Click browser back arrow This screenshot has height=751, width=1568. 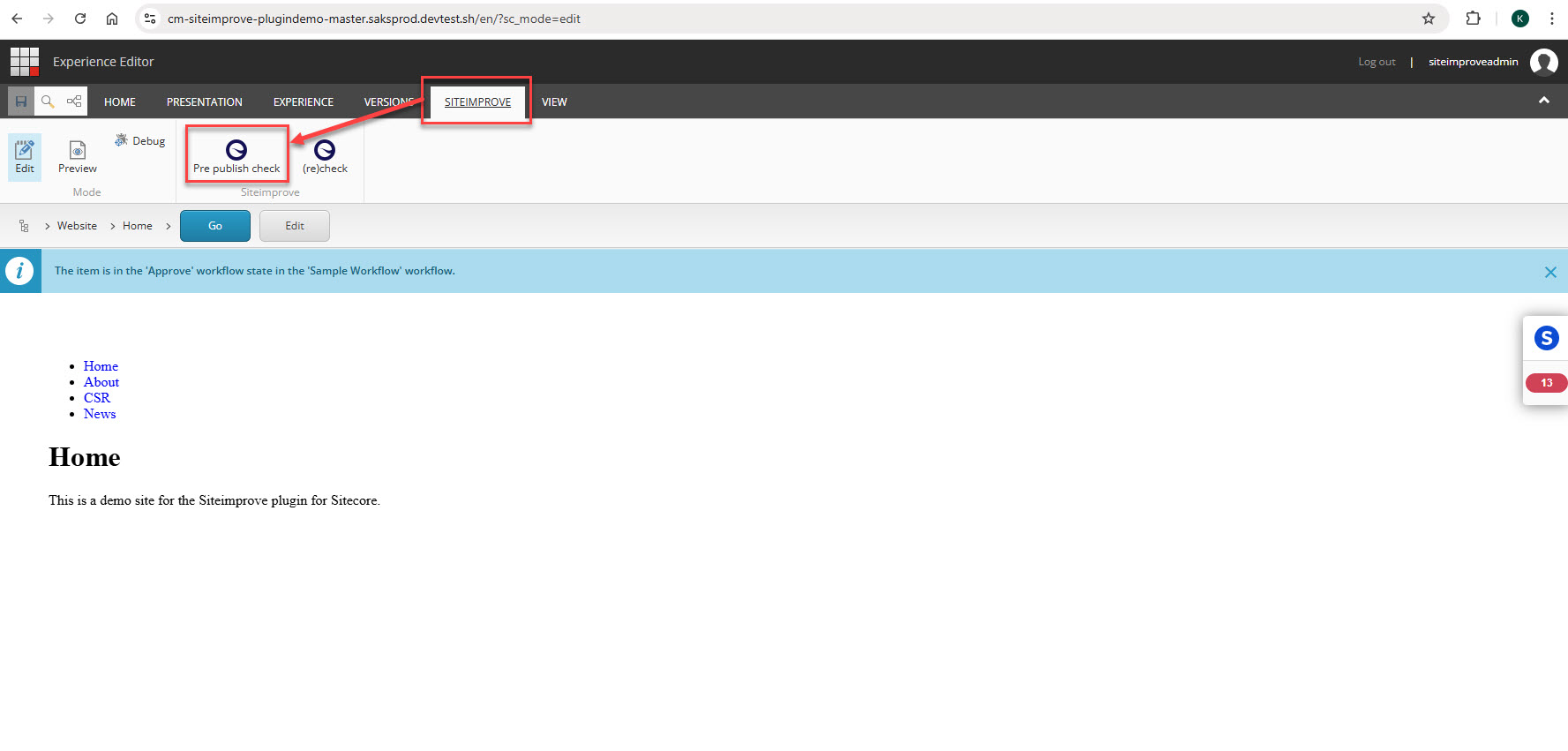click(x=17, y=19)
